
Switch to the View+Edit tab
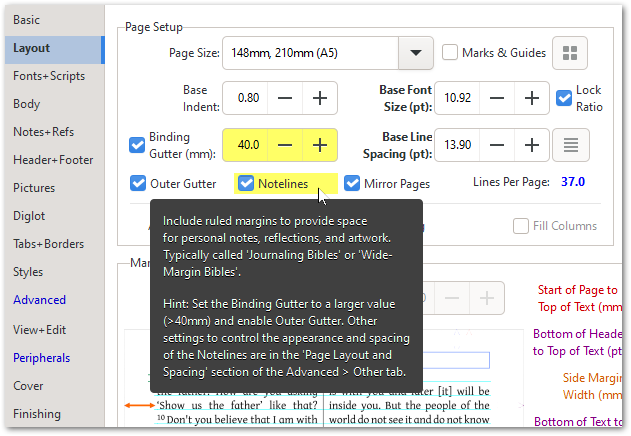click(x=54, y=330)
